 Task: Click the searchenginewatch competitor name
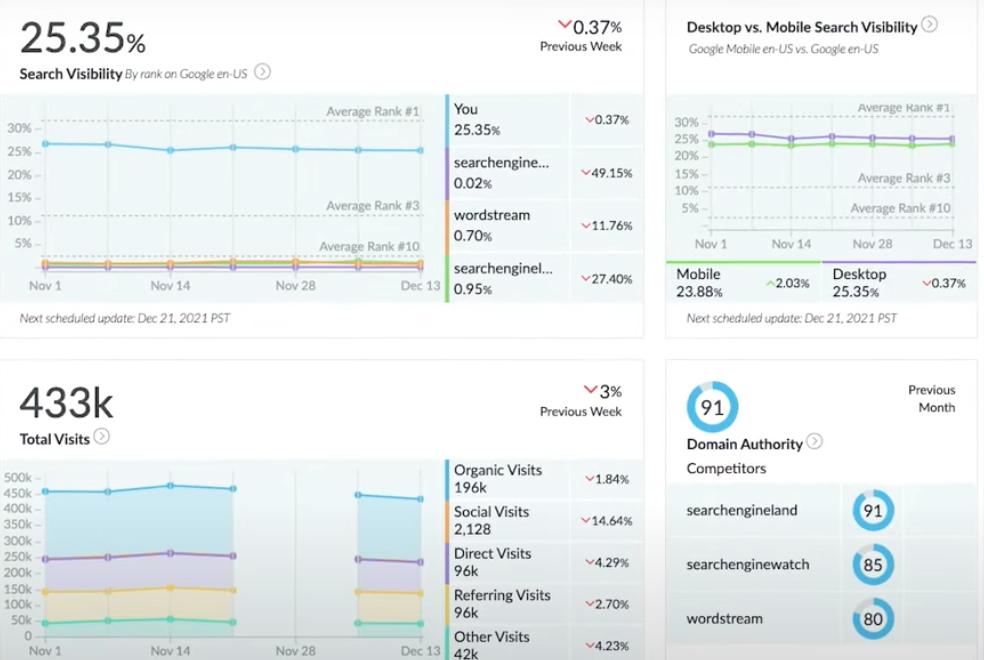(x=748, y=564)
